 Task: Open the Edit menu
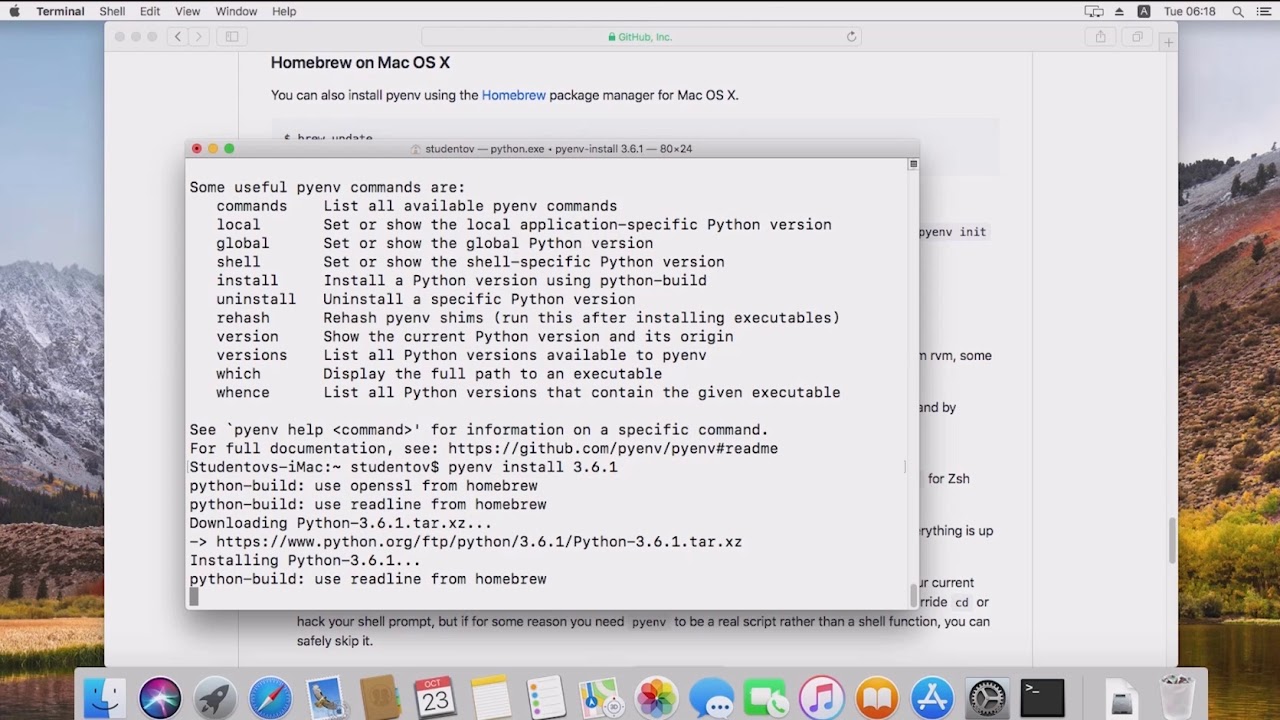tap(150, 11)
